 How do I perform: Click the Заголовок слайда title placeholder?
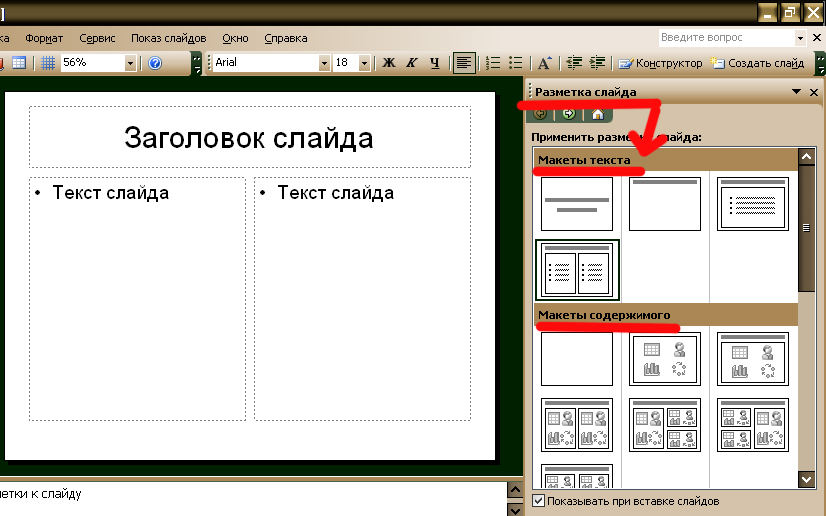(250, 137)
